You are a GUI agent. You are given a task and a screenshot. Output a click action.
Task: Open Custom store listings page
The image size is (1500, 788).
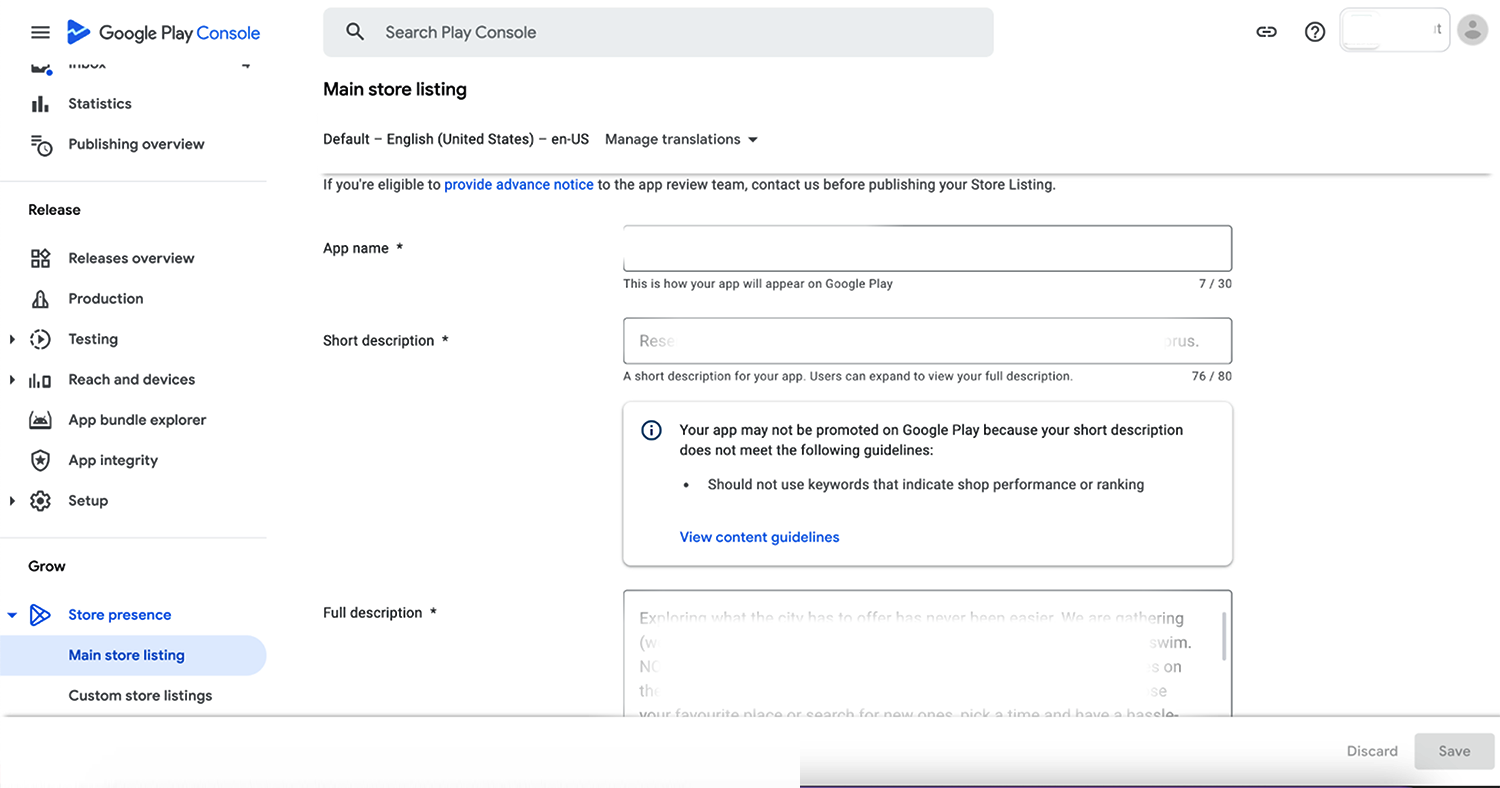[140, 695]
